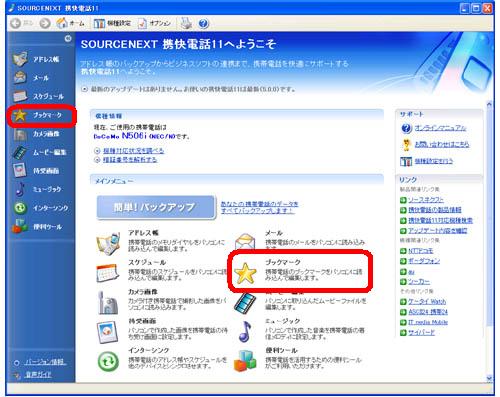This screenshot has height=397, width=500.
Task: Open カメラ画像 in the left sidebar
Action: tap(37, 134)
